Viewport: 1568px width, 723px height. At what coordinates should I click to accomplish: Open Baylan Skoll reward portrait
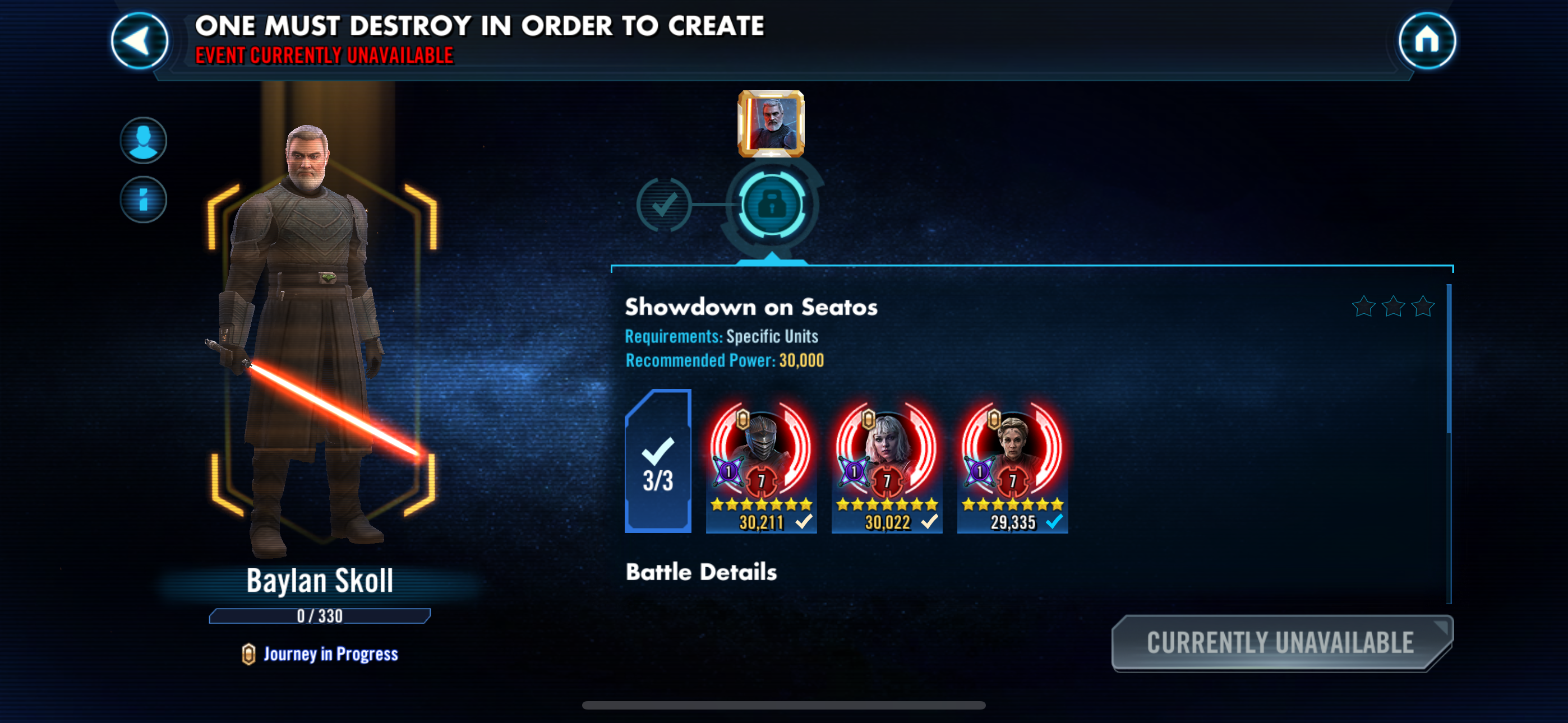tap(771, 123)
